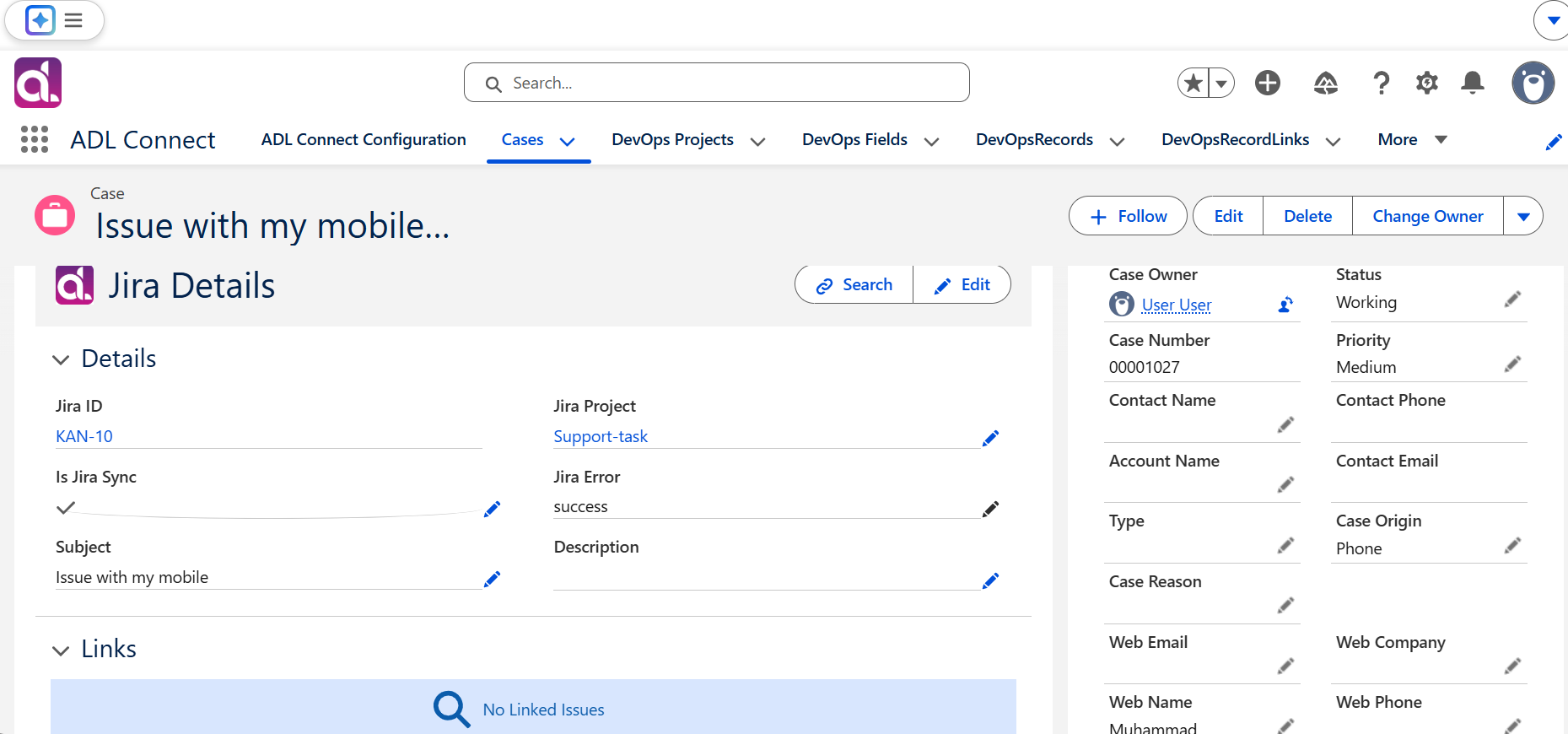The height and width of the screenshot is (734, 1568).
Task: Click the KAN-10 Jira ID link
Action: pyautogui.click(x=84, y=436)
